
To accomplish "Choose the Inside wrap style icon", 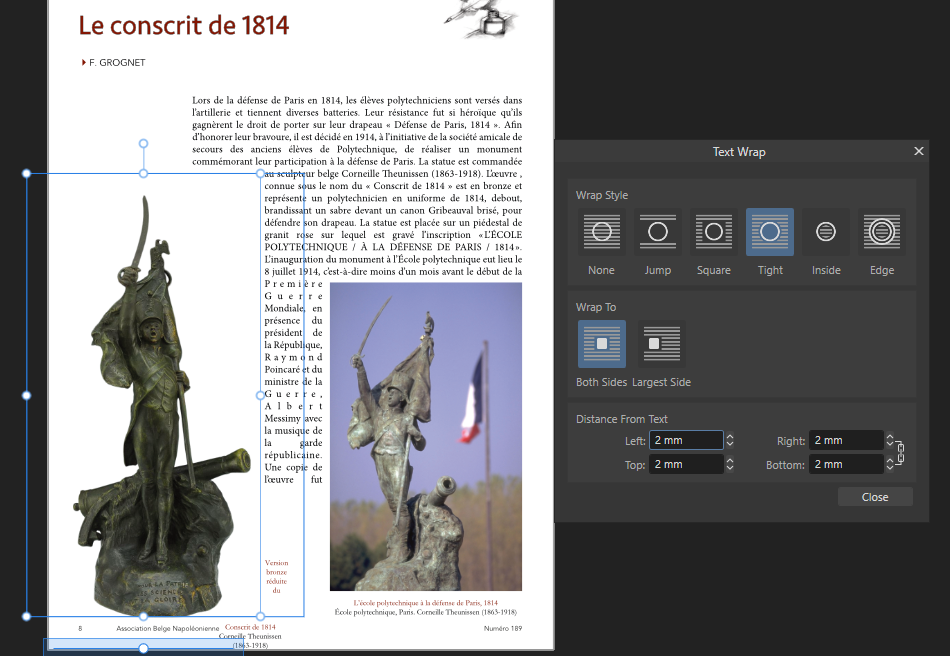I will pyautogui.click(x=826, y=232).
